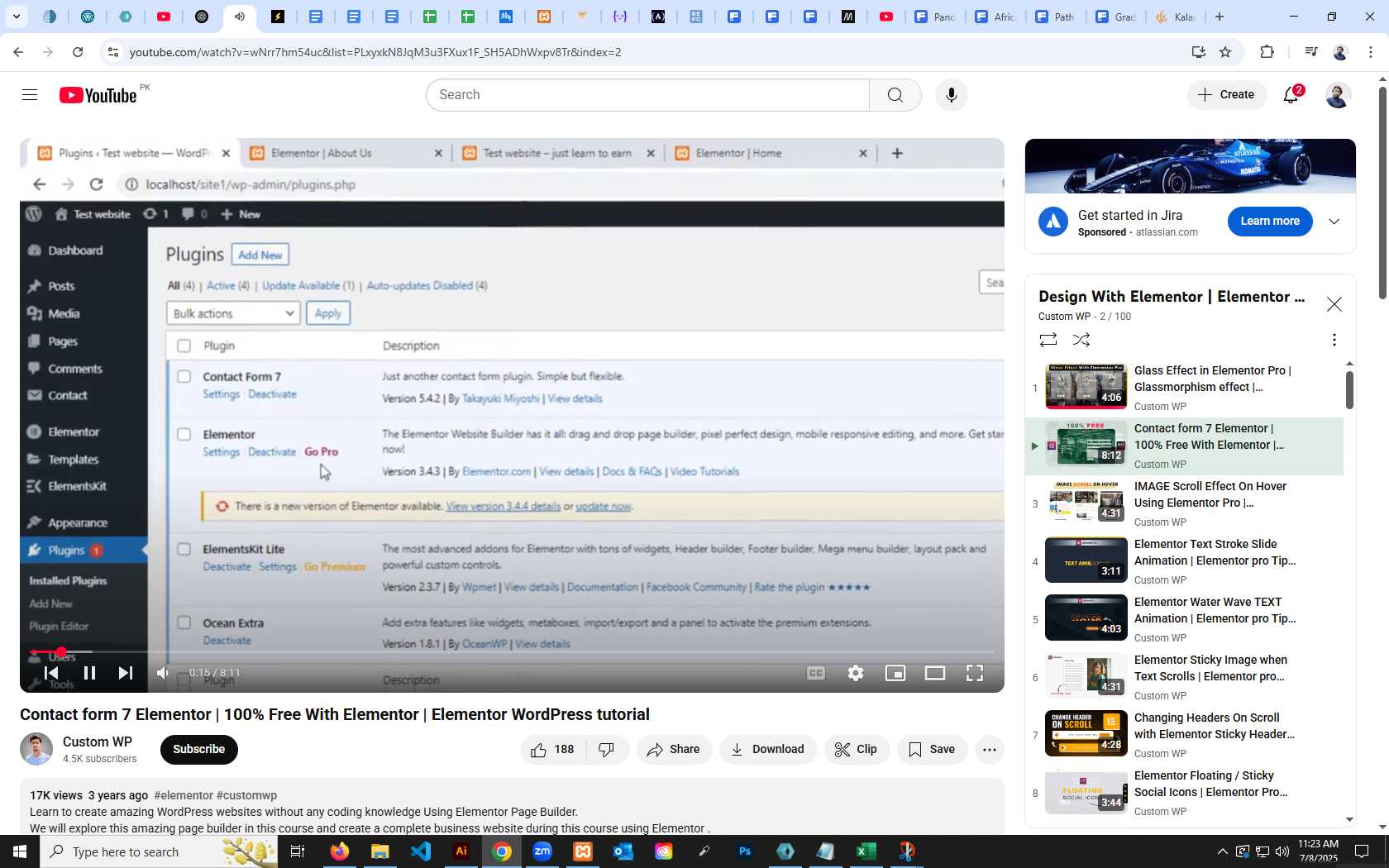Go to YouTube home via logo
1389x868 pixels.
(x=98, y=95)
